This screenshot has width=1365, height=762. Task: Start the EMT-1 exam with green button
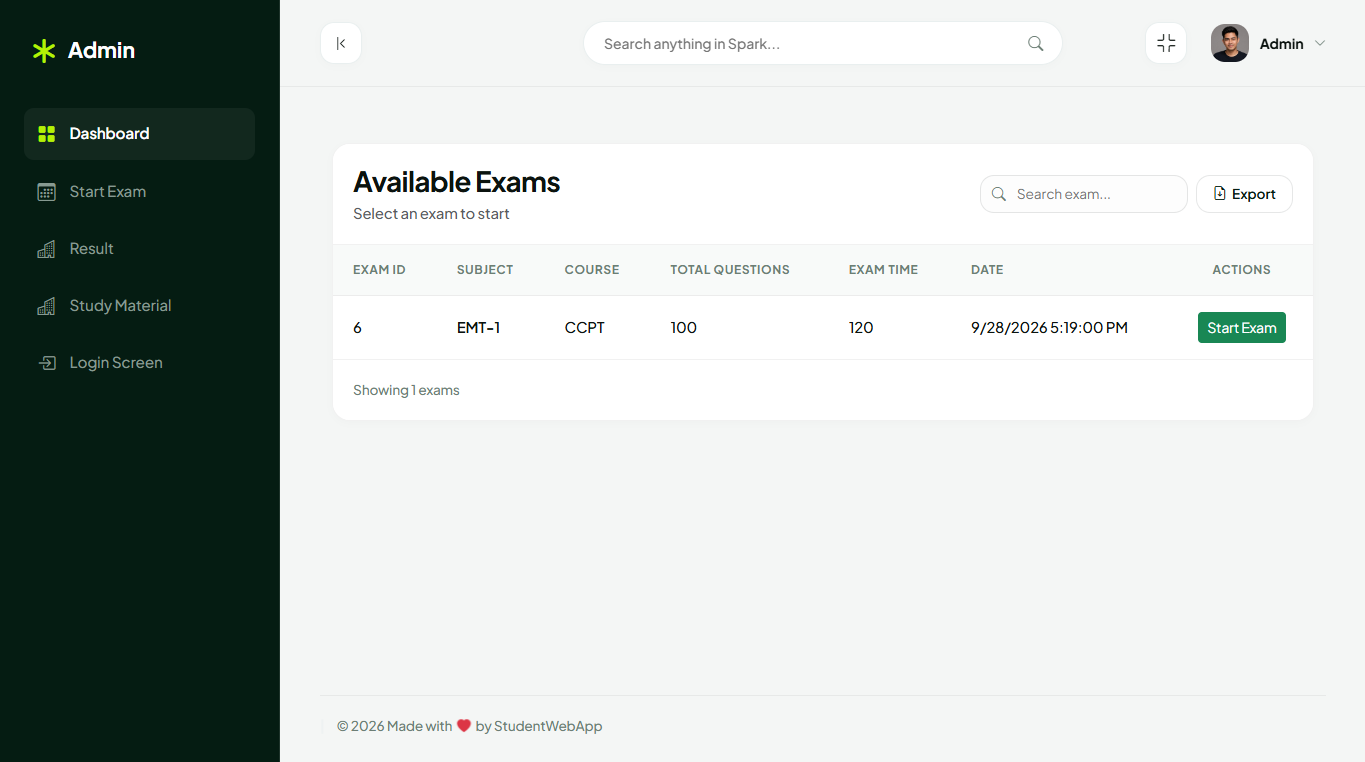coord(1242,328)
